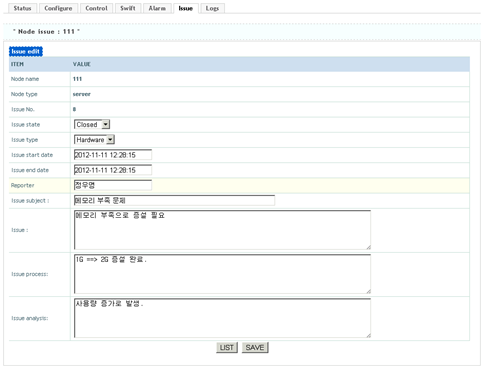Switch to the Status tab
Image resolution: width=483 pixels, height=371 pixels.
[x=22, y=8]
